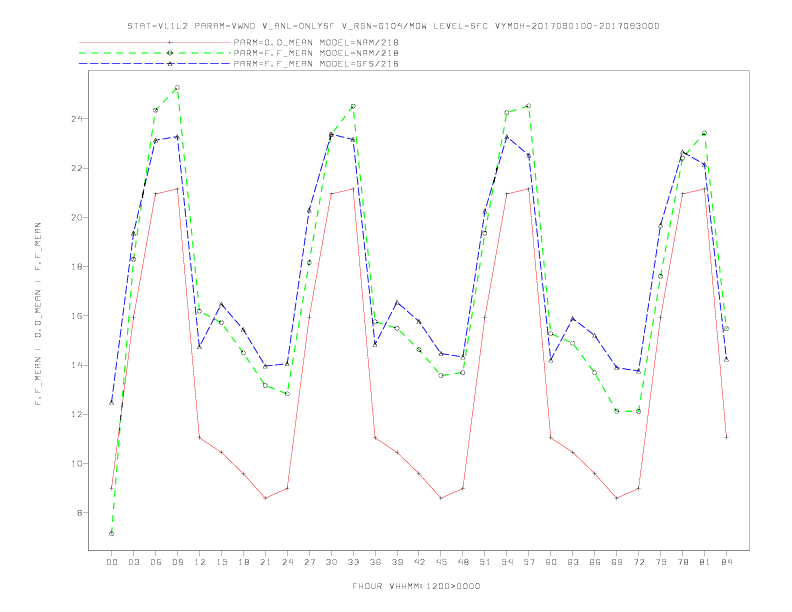This screenshot has height=612, width=792.
Task: Click y-axis tick label 16
Action: click(x=77, y=316)
